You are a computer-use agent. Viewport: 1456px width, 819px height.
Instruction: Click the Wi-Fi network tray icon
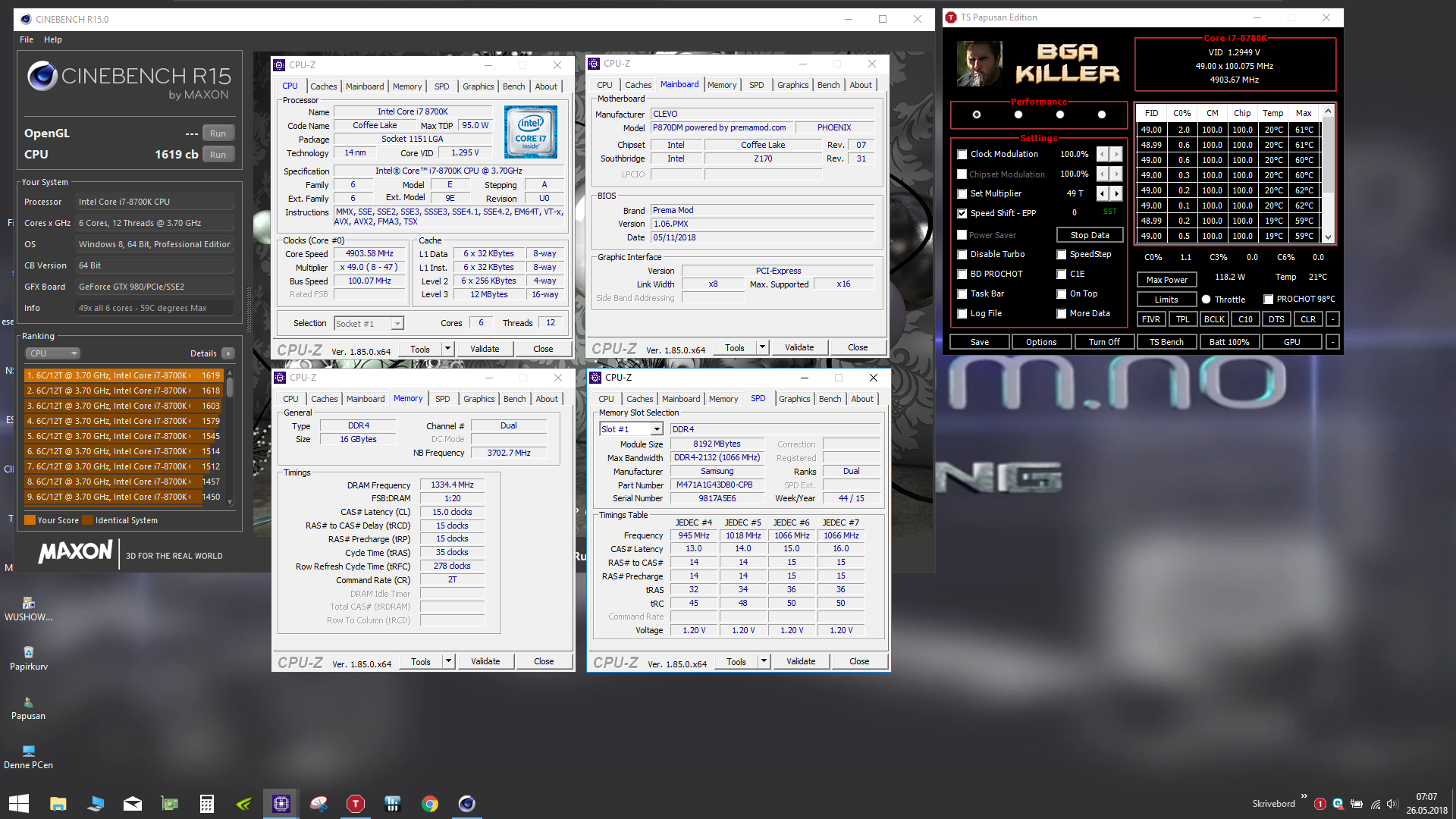click(x=1375, y=804)
